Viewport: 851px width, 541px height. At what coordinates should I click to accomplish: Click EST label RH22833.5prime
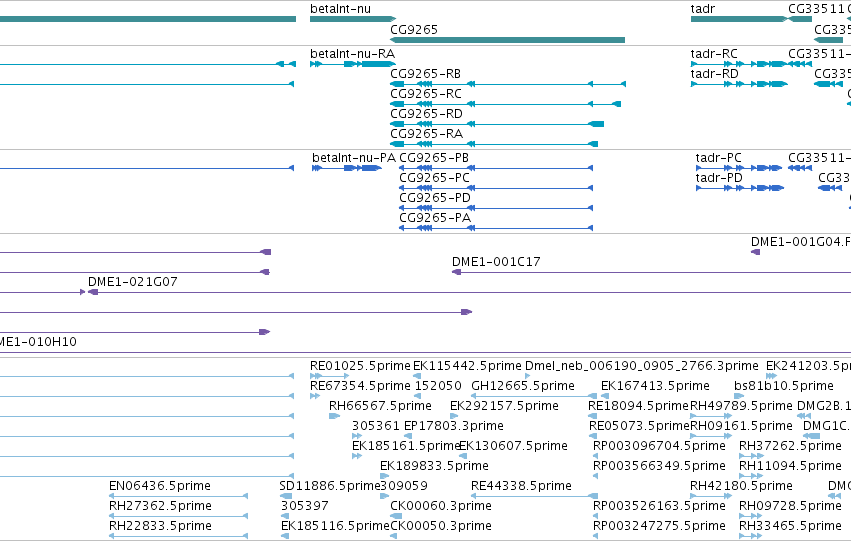tap(160, 527)
